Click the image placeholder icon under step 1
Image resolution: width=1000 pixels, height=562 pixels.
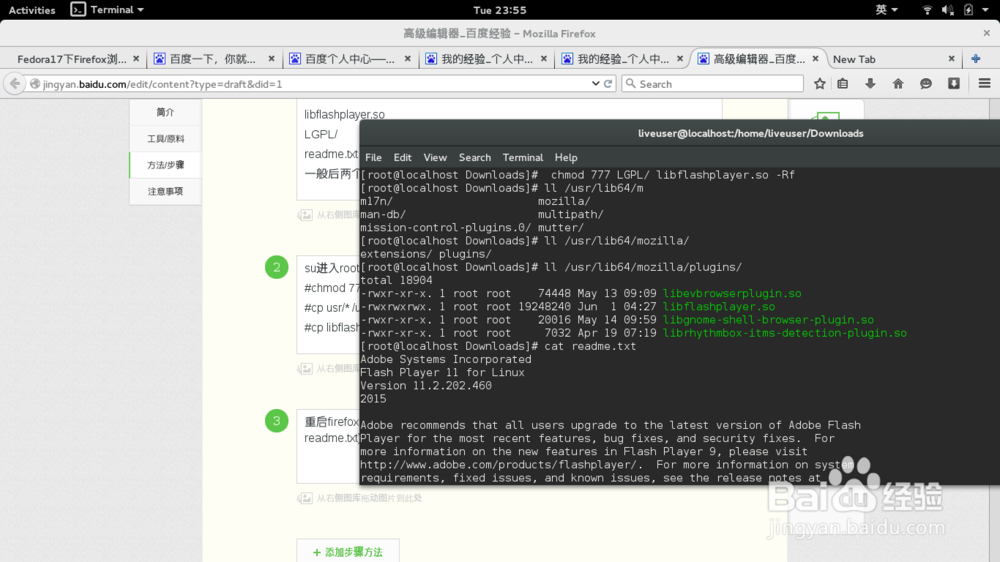(305, 215)
